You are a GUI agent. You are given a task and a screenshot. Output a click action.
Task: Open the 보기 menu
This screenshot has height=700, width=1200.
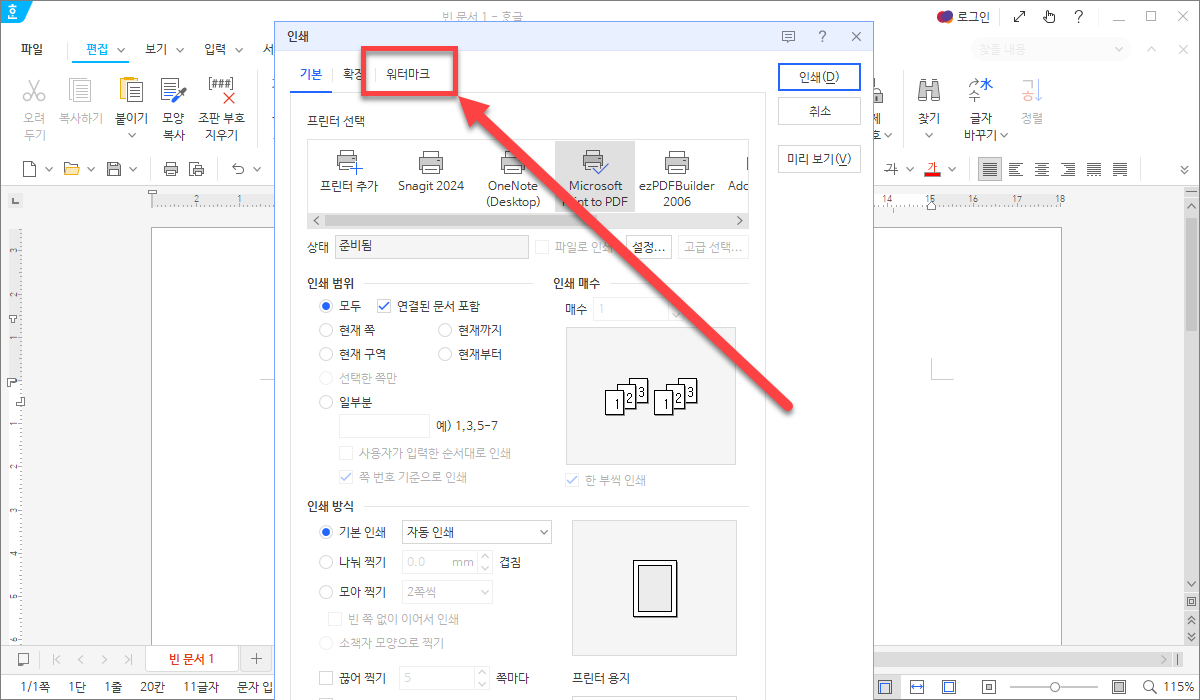(x=156, y=49)
